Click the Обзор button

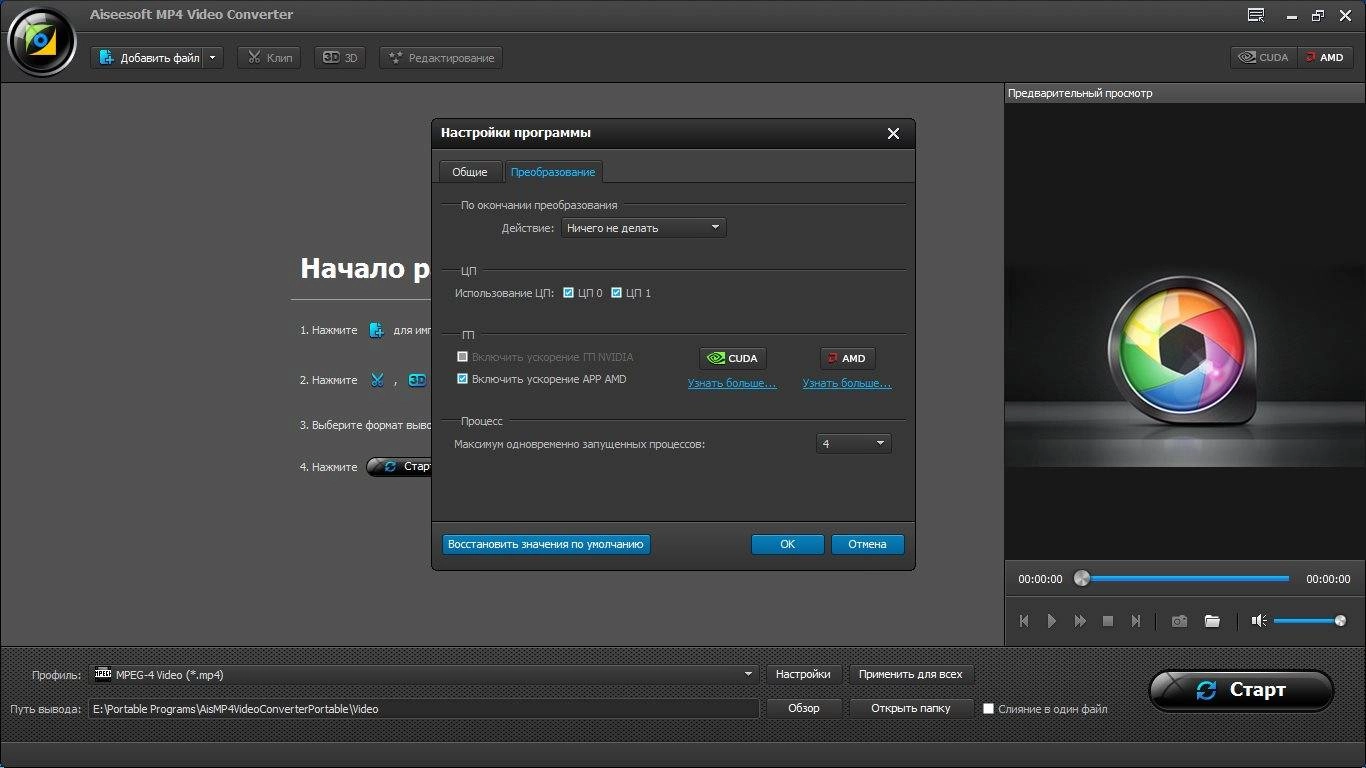point(803,708)
